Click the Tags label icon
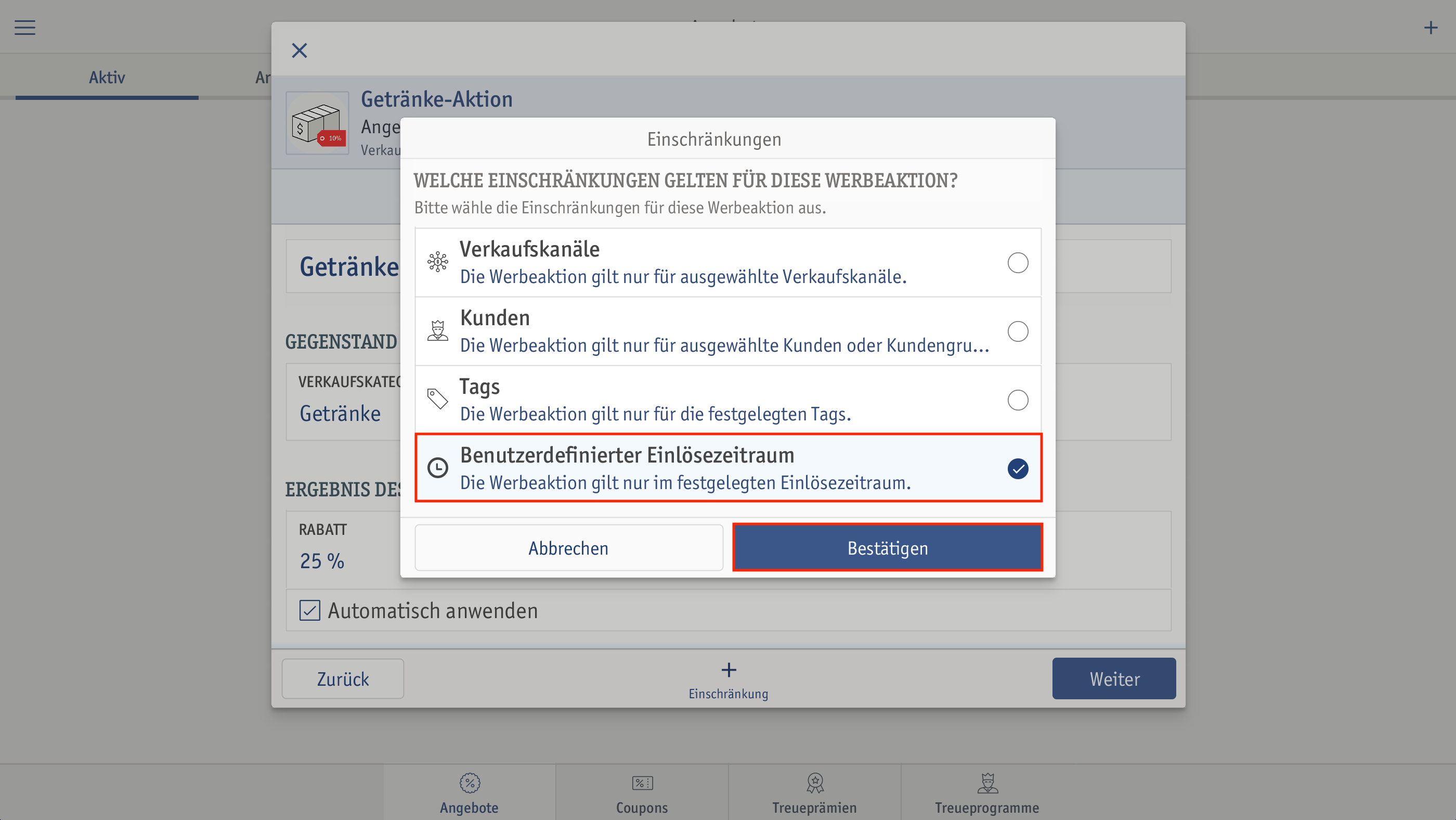Viewport: 1456px width, 820px height. (437, 399)
